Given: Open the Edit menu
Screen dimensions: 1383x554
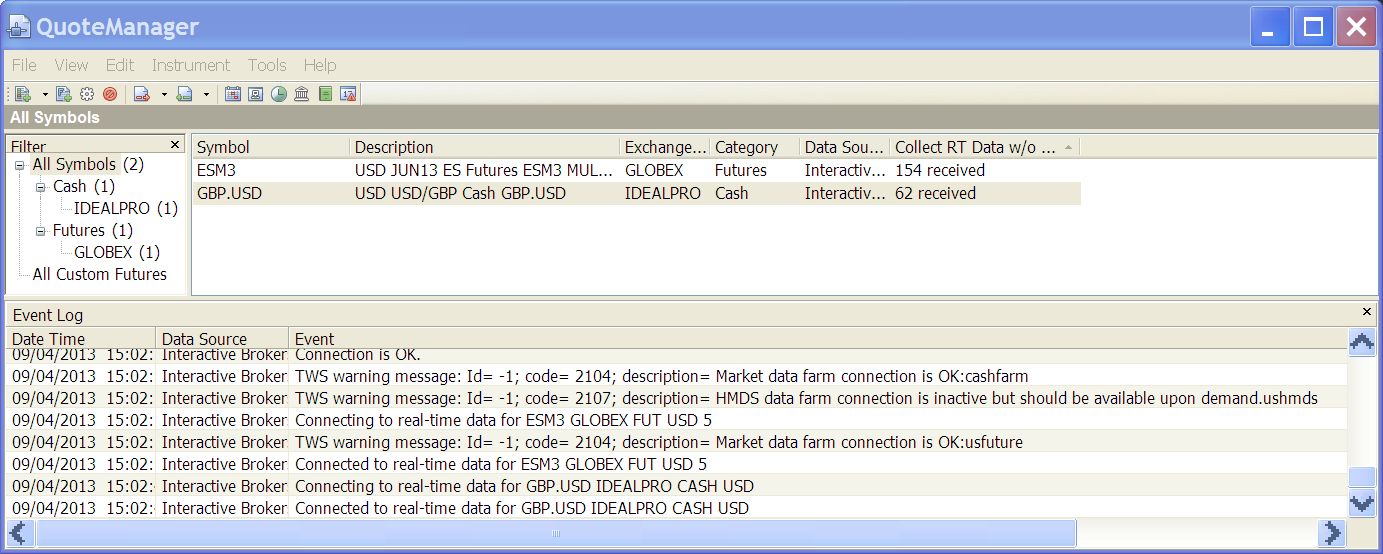Looking at the screenshot, I should [120, 65].
